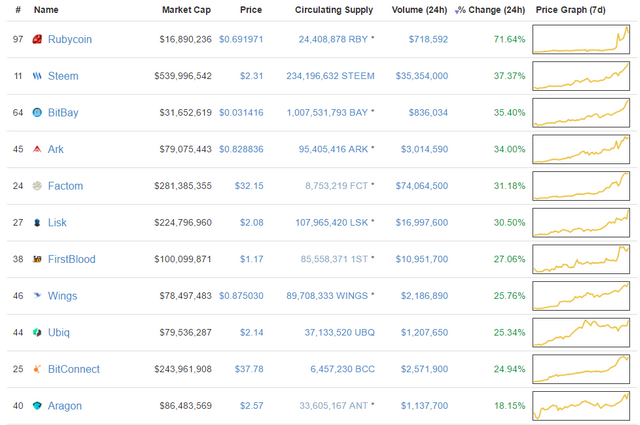Click supply 24,408,878 RBY
640x425 pixels.
[x=333, y=39]
